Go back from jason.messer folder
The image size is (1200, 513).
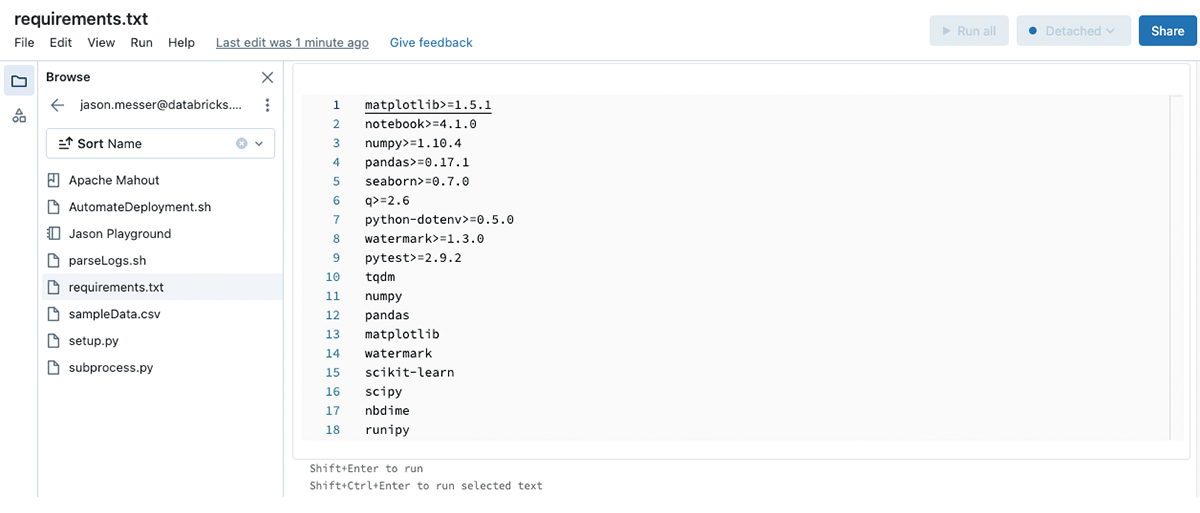coord(57,105)
